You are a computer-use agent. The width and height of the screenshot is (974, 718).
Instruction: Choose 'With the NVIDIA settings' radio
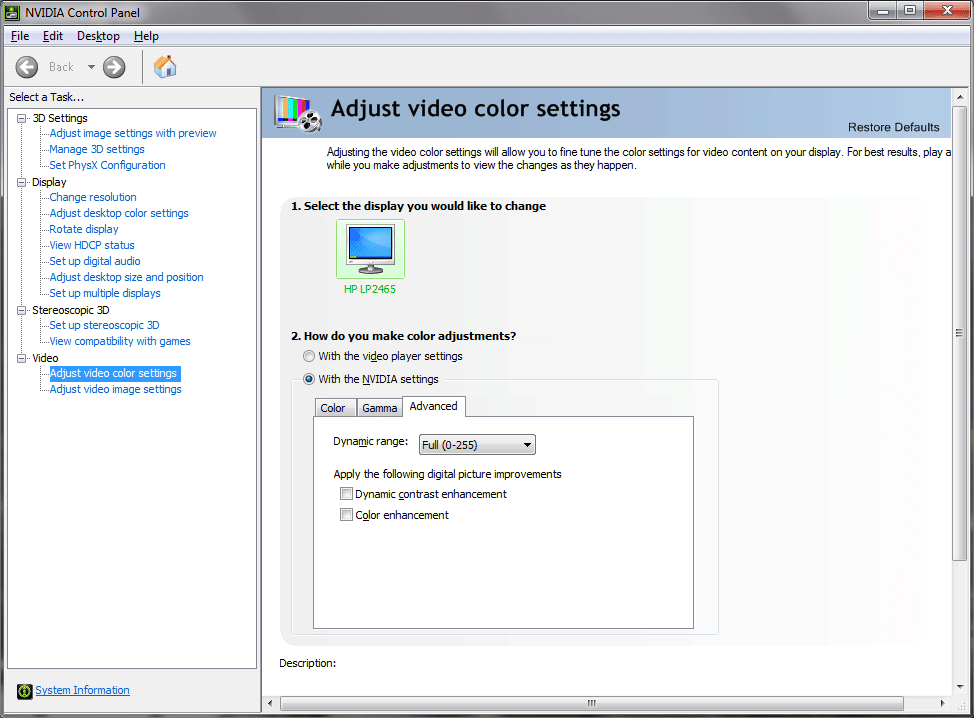(x=309, y=379)
